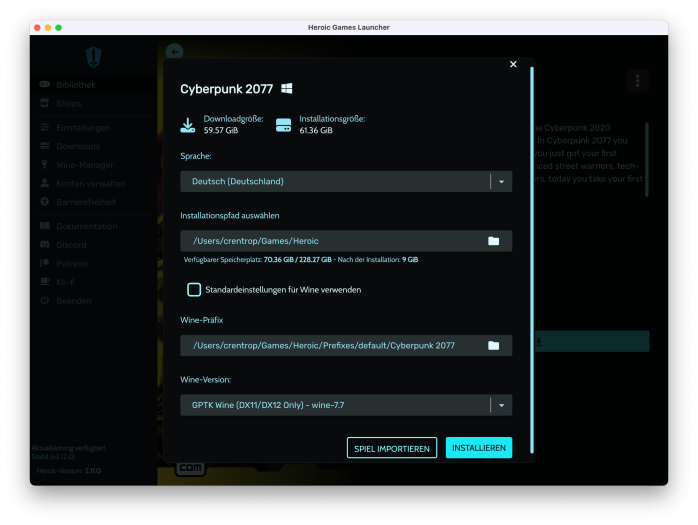Click the Downloads icon in sidebar
The width and height of the screenshot is (698, 525).
click(45, 146)
